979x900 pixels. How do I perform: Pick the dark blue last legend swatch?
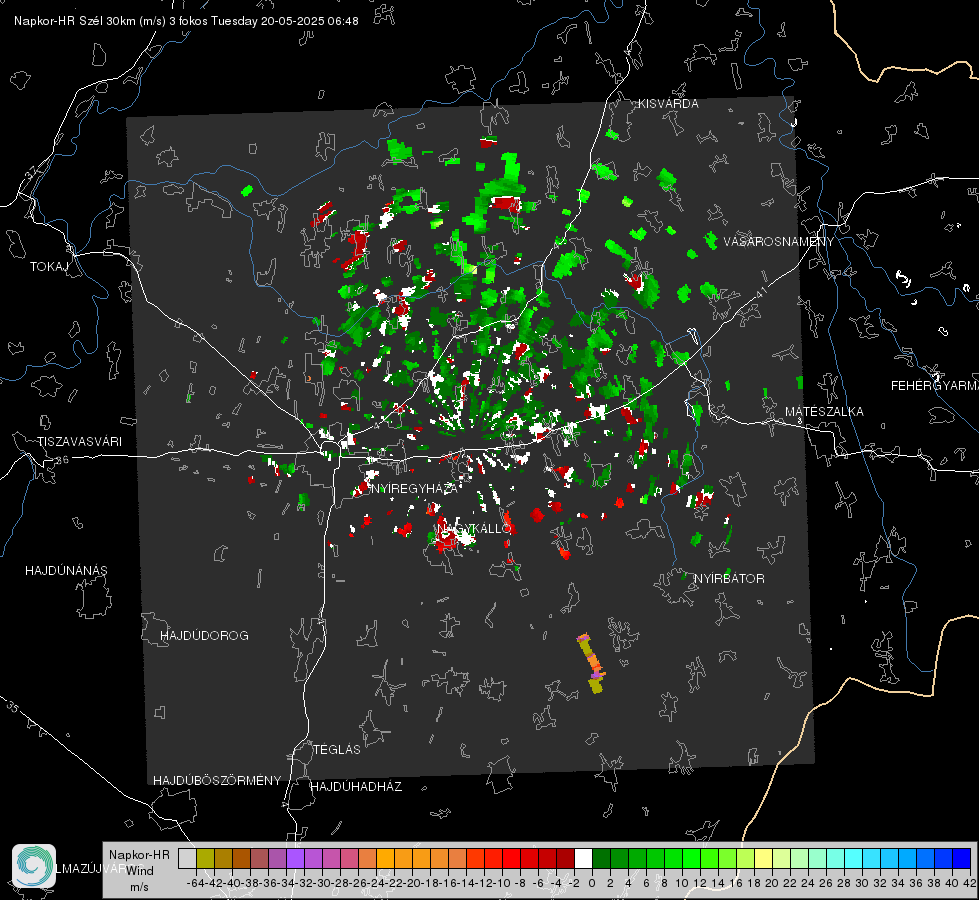pyautogui.click(x=962, y=858)
